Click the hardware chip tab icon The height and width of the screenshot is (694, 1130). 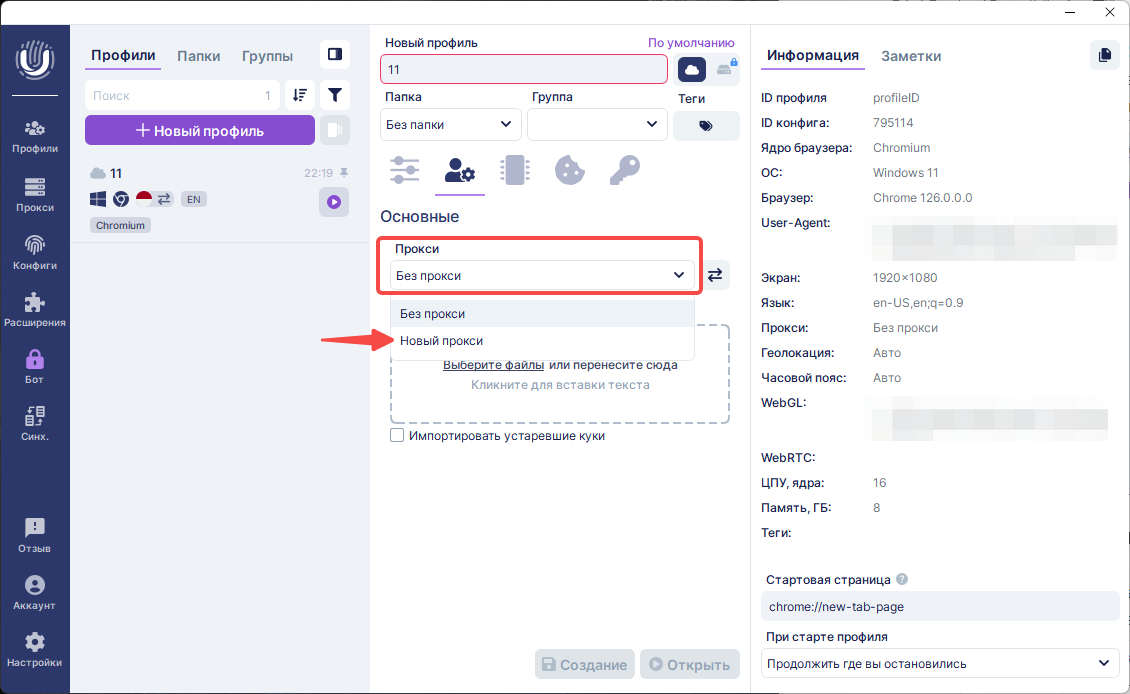(x=514, y=170)
